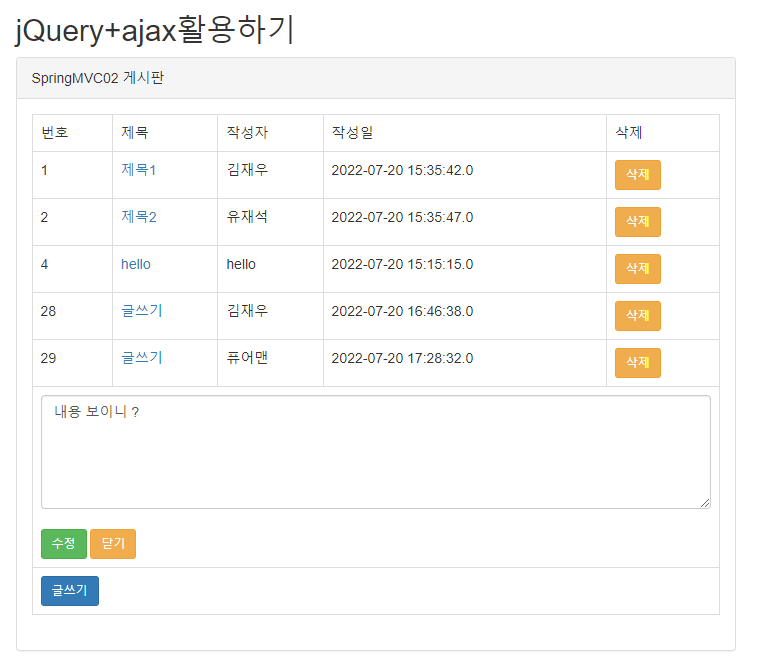Delete post 29 with 삭제 button
This screenshot has width=760, height=668.
tap(638, 363)
